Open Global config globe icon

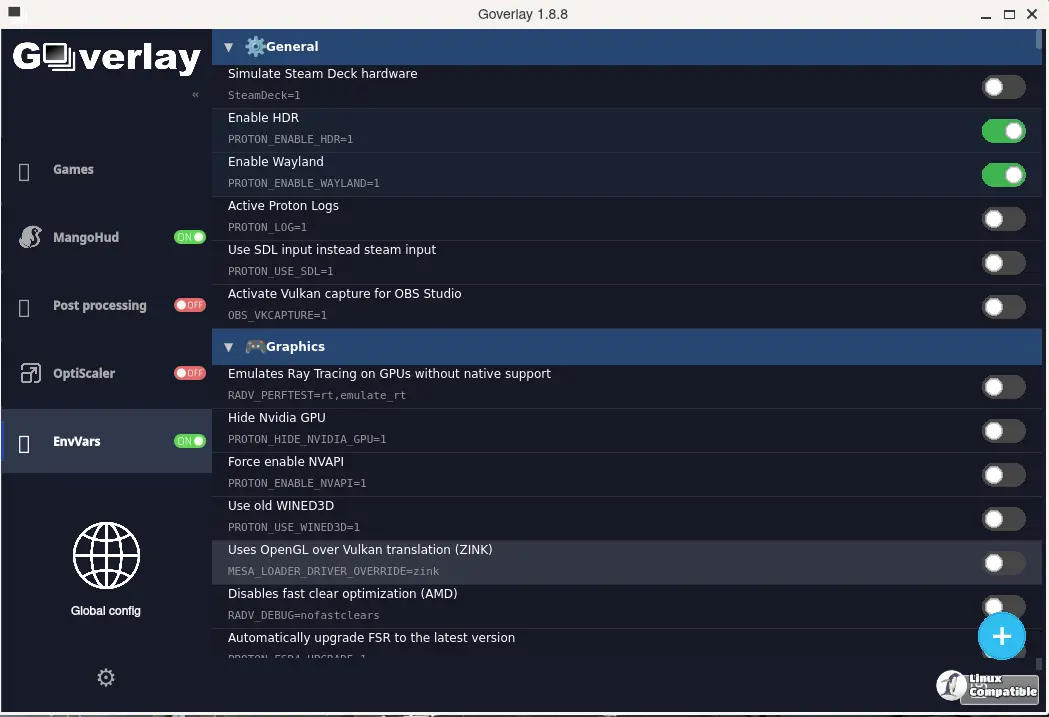pos(106,555)
